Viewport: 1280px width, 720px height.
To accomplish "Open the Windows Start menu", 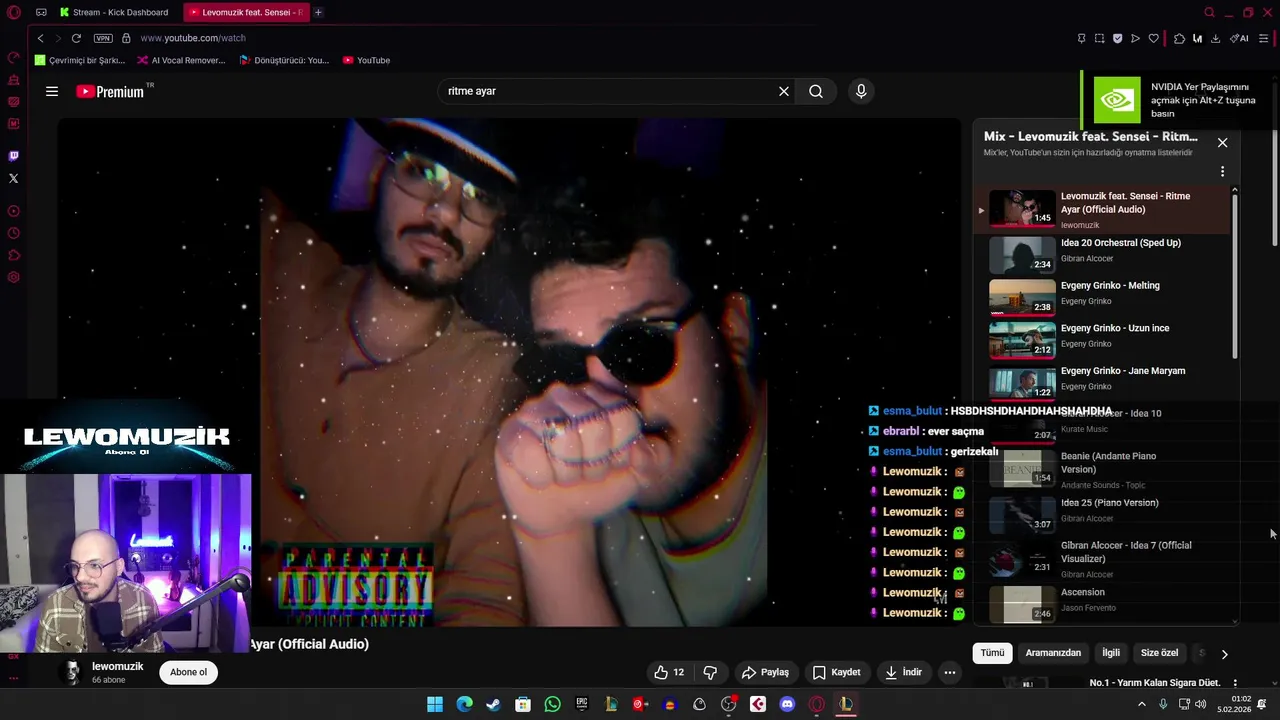I will coord(435,704).
